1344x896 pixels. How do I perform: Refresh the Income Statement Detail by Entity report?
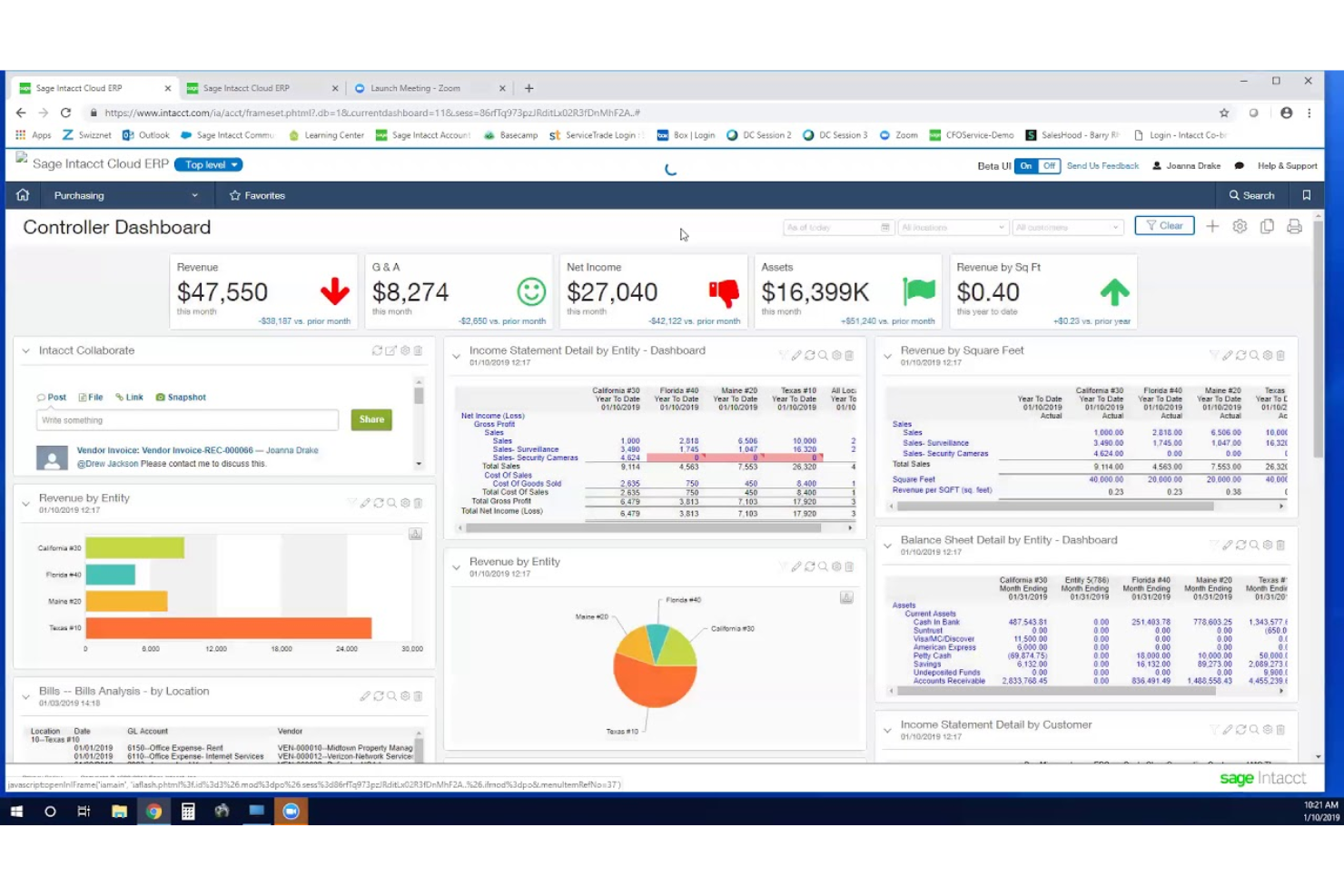point(809,356)
